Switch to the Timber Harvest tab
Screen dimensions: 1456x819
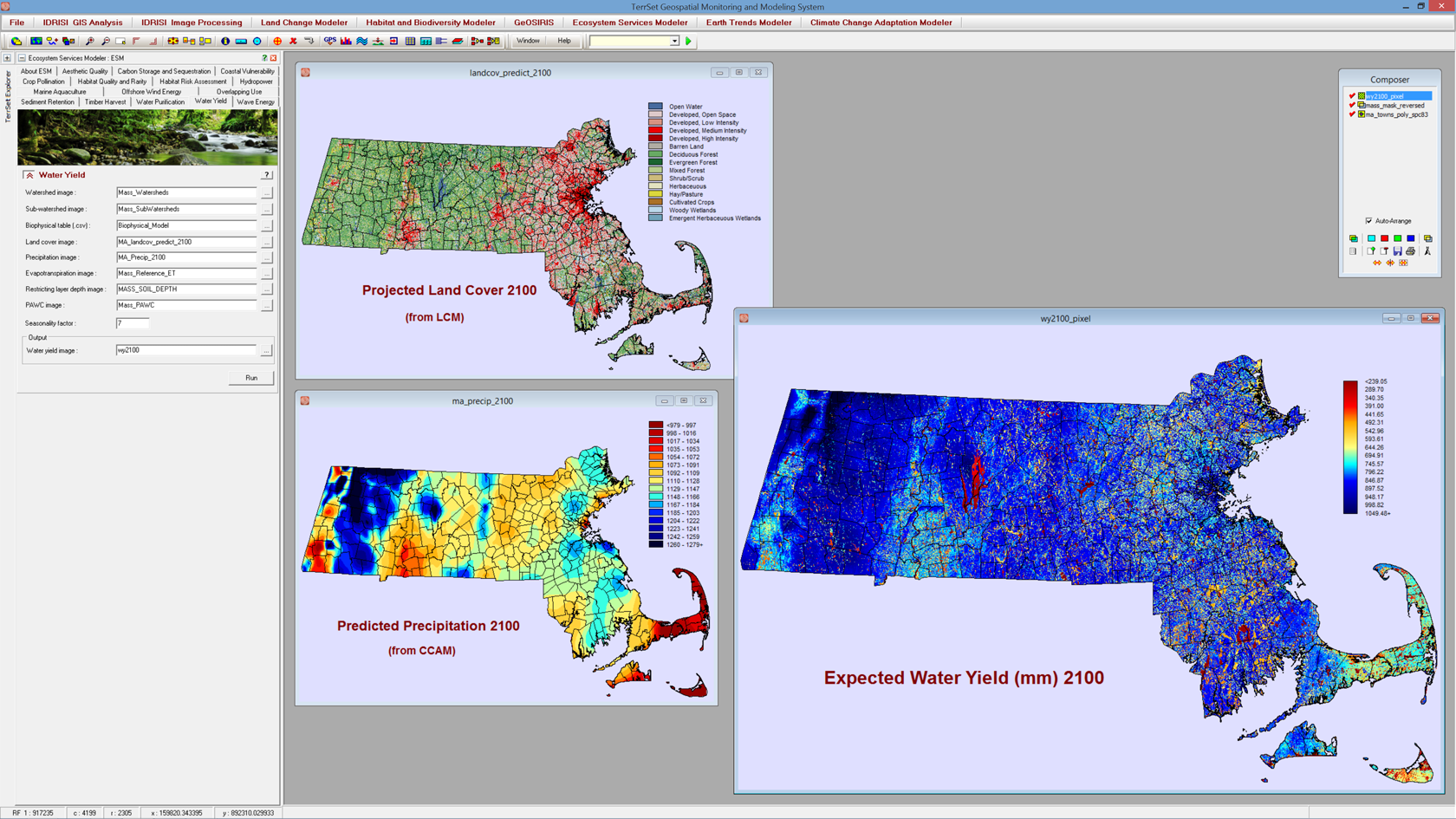105,101
